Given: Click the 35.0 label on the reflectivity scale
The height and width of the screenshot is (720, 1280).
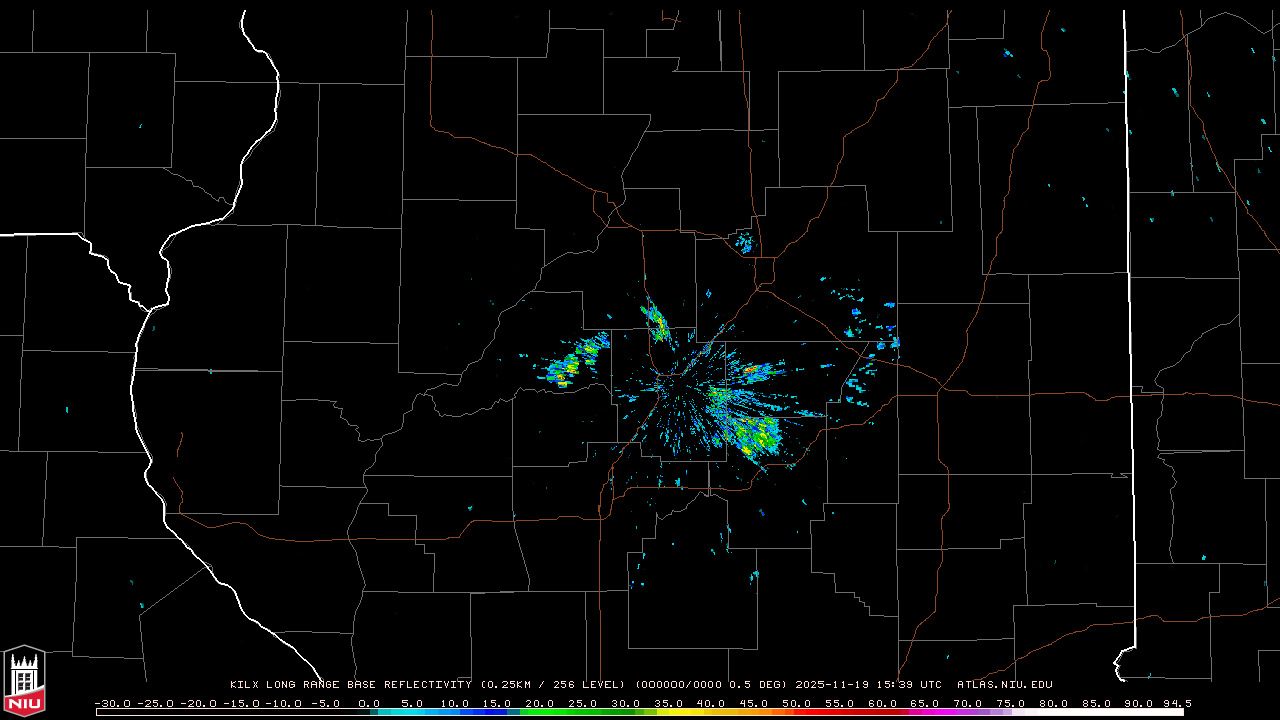Looking at the screenshot, I should coord(668,704).
